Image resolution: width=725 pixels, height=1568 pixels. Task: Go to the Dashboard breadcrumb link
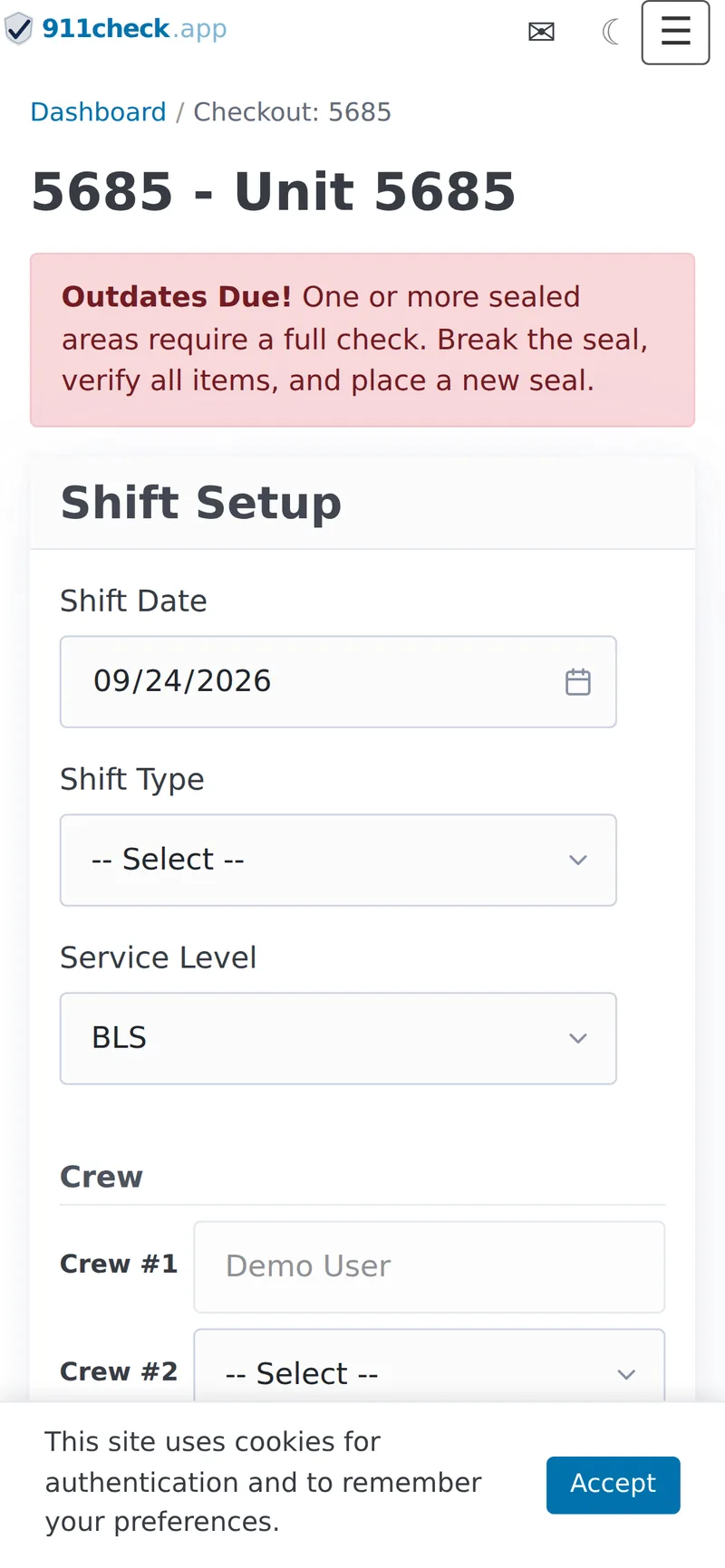pyautogui.click(x=98, y=112)
